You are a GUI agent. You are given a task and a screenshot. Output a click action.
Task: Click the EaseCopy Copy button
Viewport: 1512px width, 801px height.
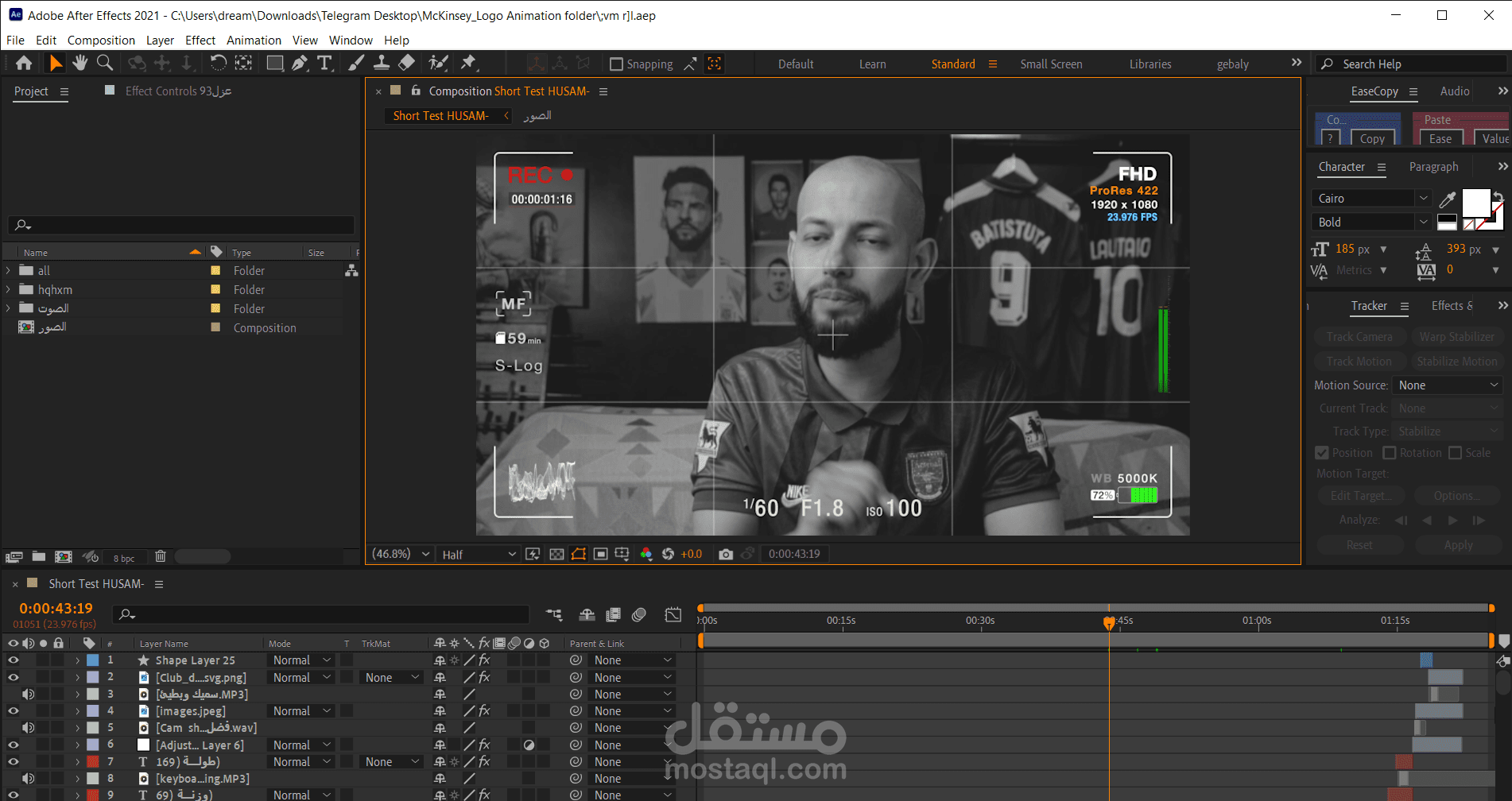pyautogui.click(x=1373, y=138)
